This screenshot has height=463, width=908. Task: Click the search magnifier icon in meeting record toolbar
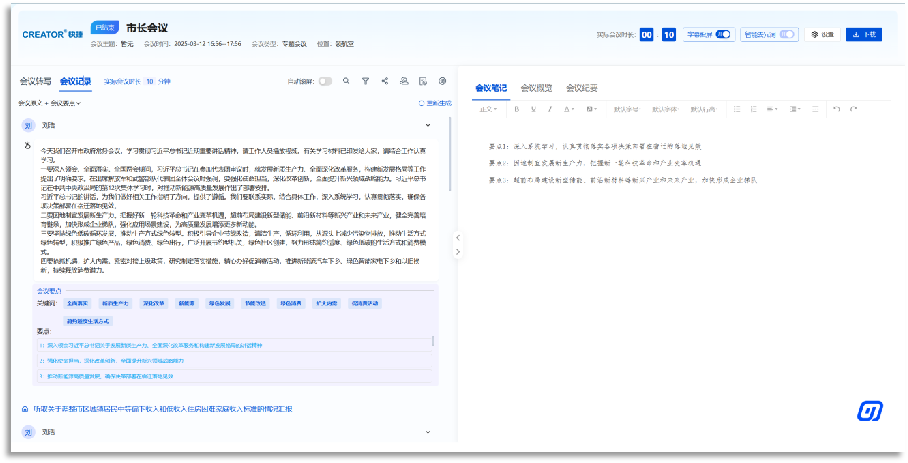(x=346, y=81)
